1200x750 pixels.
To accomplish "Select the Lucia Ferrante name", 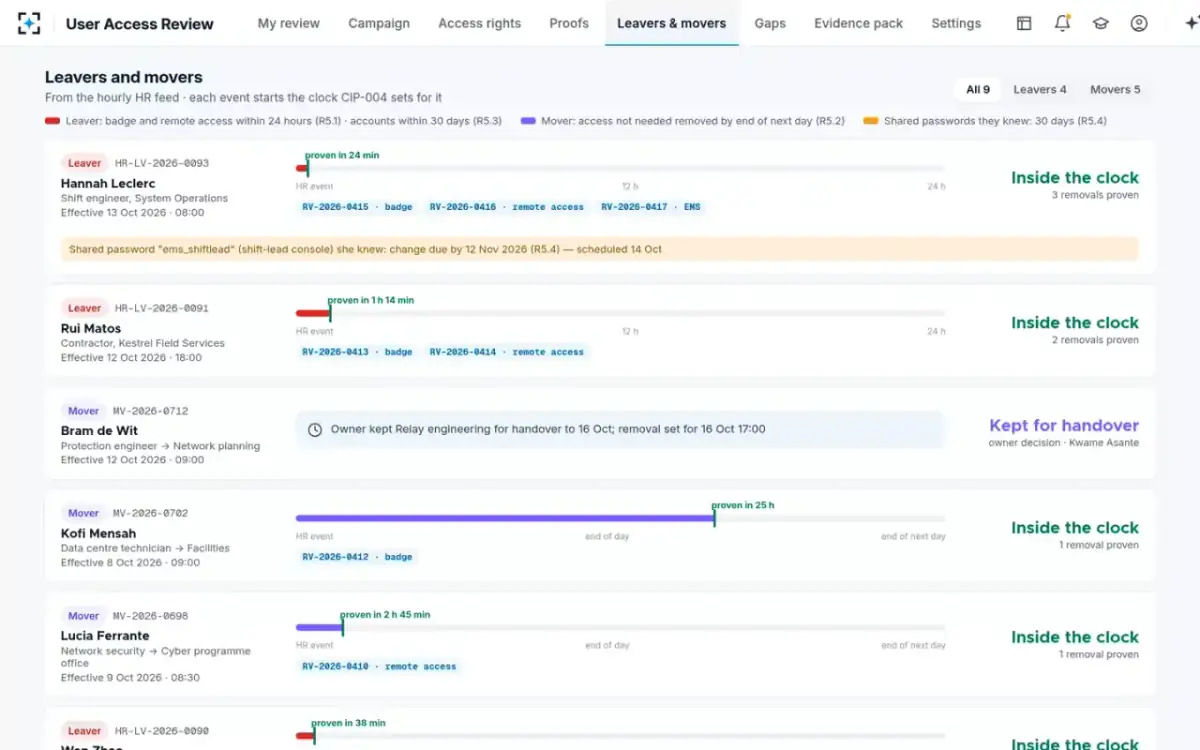I will tap(105, 636).
